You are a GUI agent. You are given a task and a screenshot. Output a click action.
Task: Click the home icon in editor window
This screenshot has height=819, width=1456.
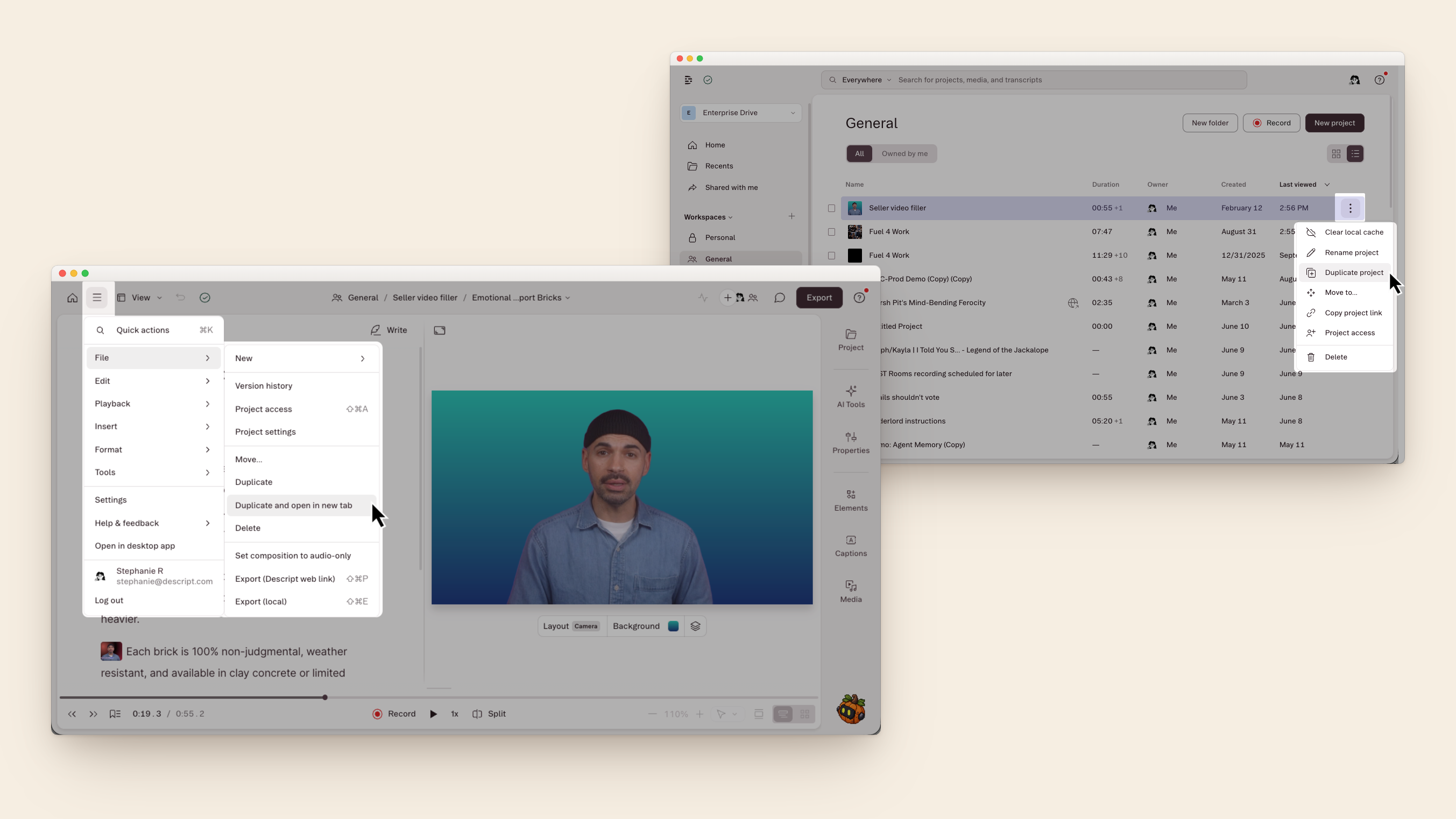pos(72,298)
